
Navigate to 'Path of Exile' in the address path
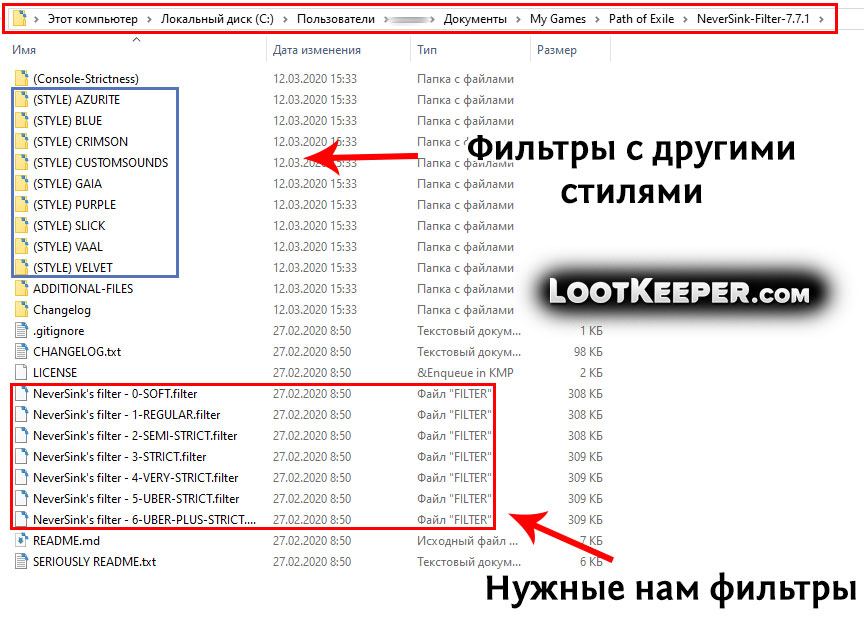(641, 19)
